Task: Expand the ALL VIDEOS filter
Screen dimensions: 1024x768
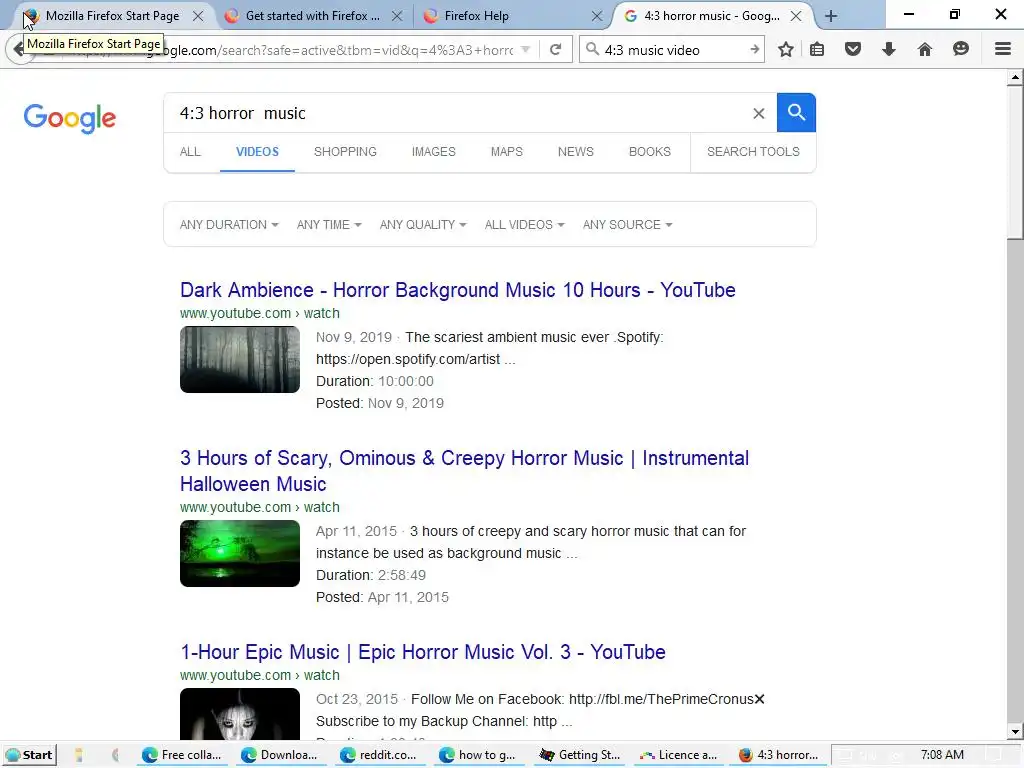Action: [x=524, y=225]
